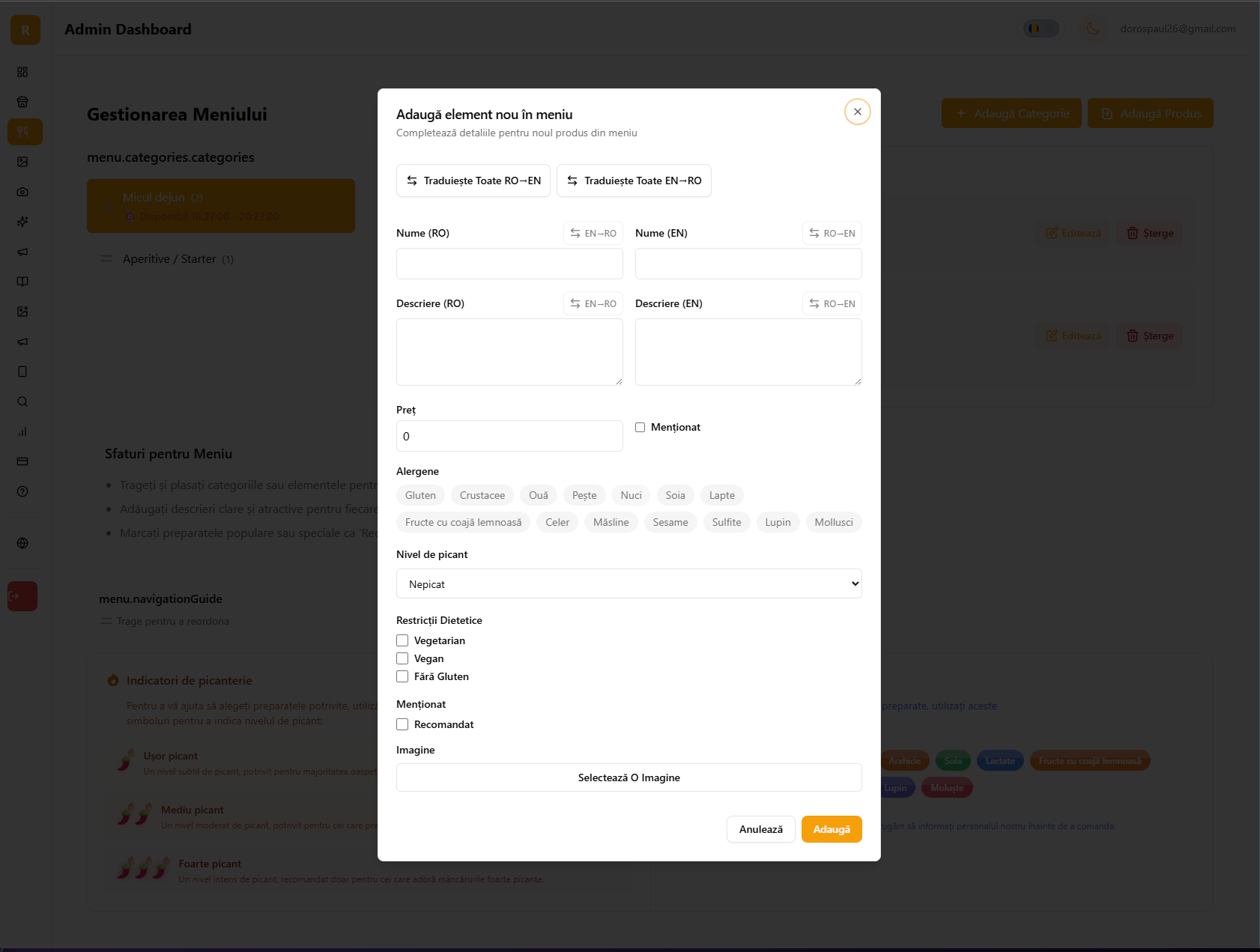Open the analytics bar chart icon
Viewport: 1260px width, 952px height.
click(x=22, y=431)
